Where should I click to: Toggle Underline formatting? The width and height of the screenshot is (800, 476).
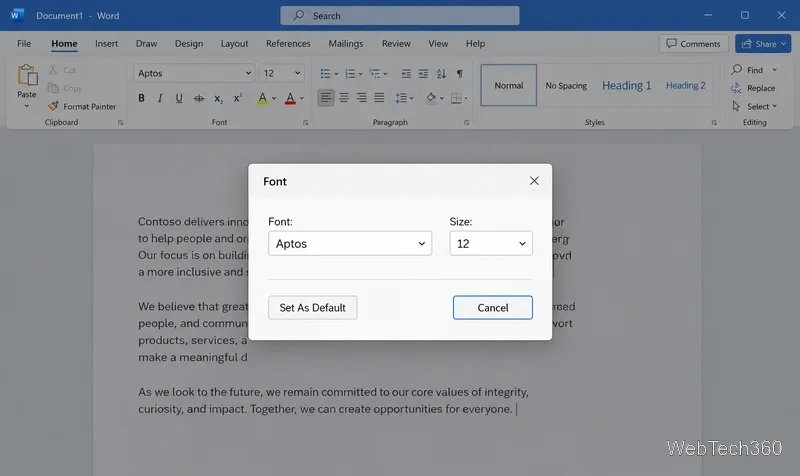coord(179,98)
